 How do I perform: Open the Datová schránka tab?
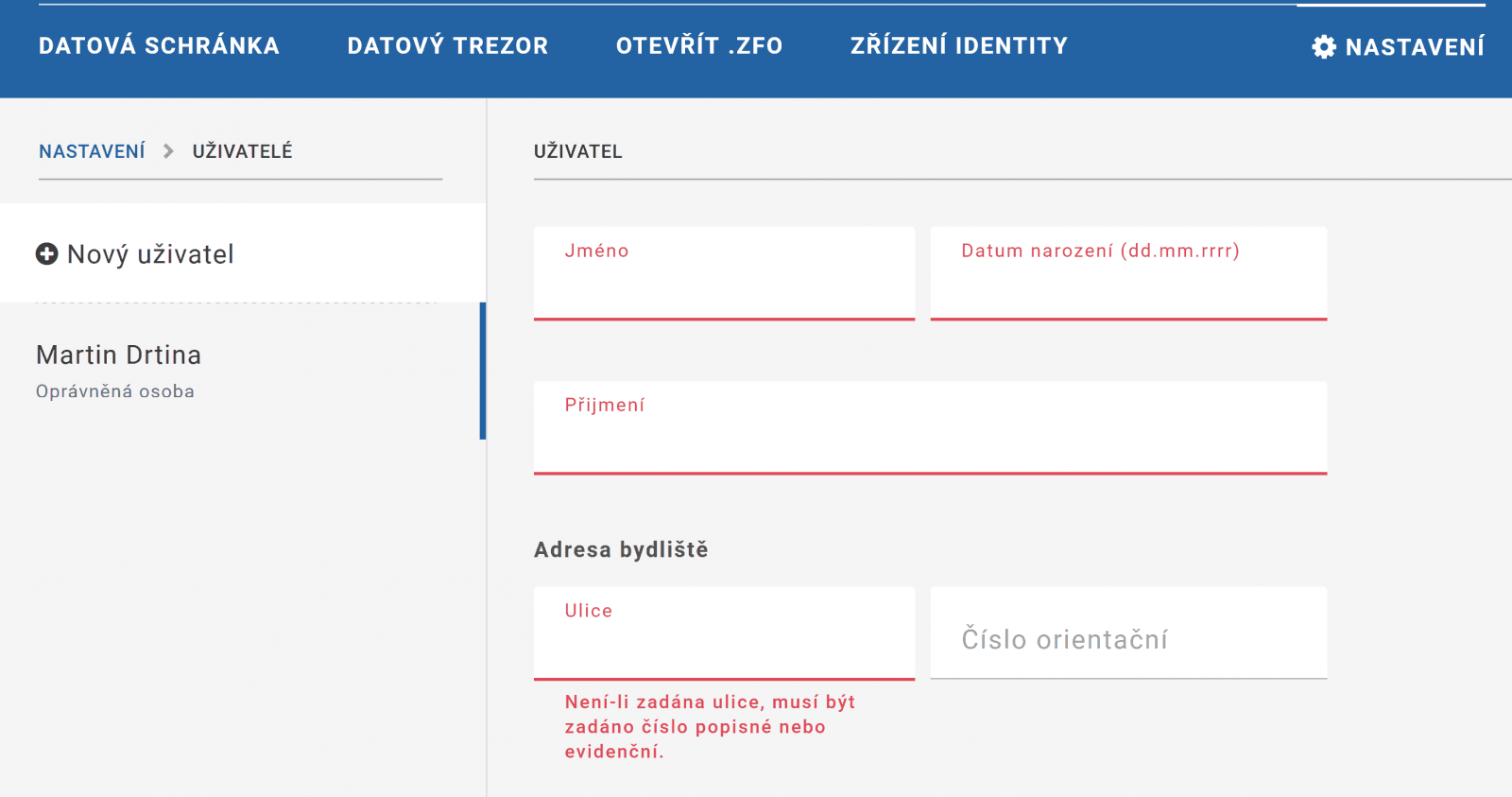(x=159, y=46)
